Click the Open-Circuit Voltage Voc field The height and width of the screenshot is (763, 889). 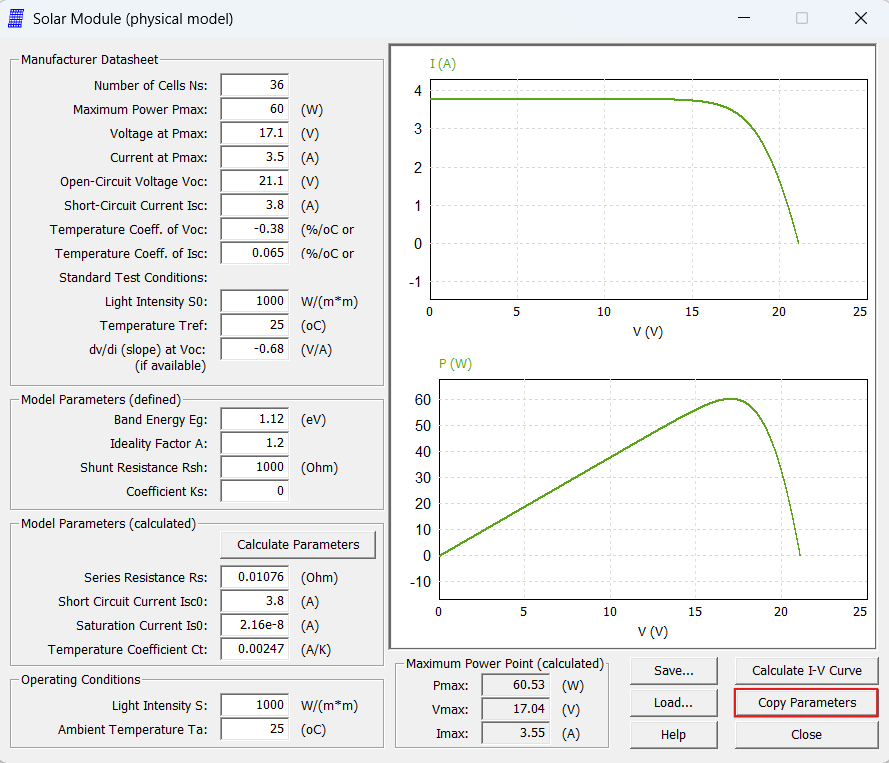click(255, 181)
